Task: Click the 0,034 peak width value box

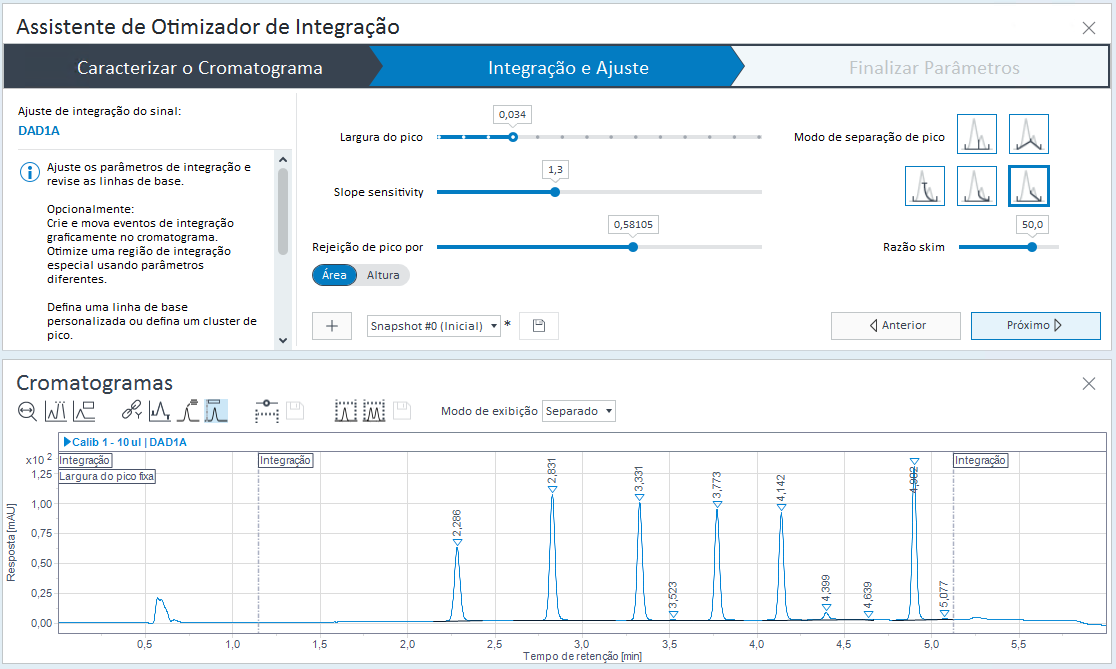Action: tap(512, 114)
